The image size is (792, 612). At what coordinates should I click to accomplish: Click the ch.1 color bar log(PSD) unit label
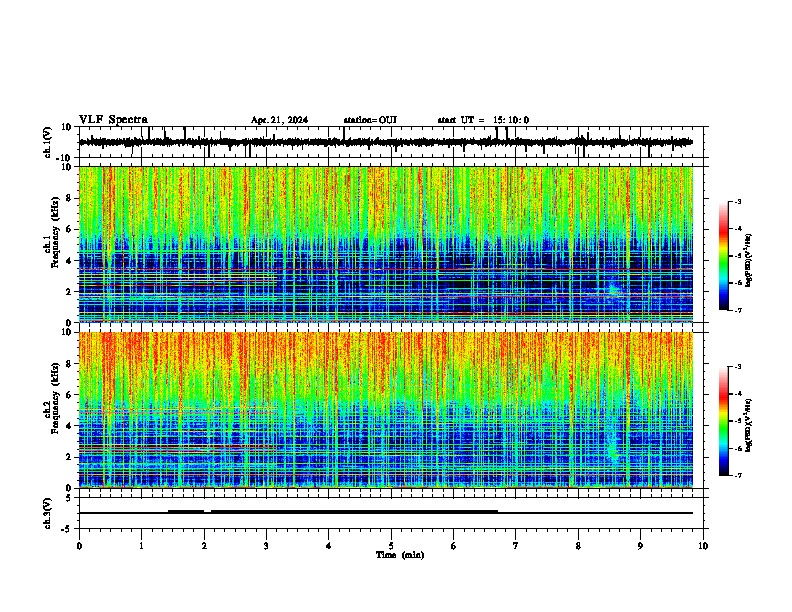(x=749, y=261)
